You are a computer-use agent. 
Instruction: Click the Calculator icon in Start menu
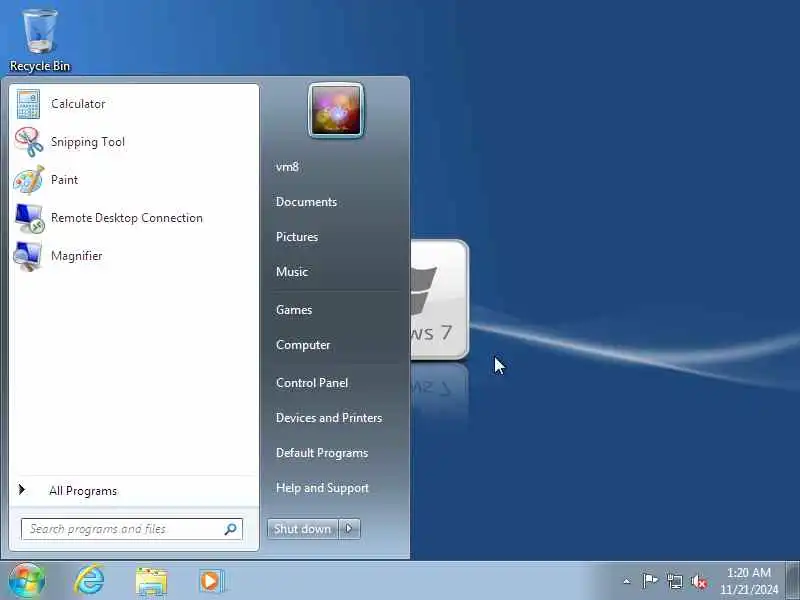click(29, 104)
